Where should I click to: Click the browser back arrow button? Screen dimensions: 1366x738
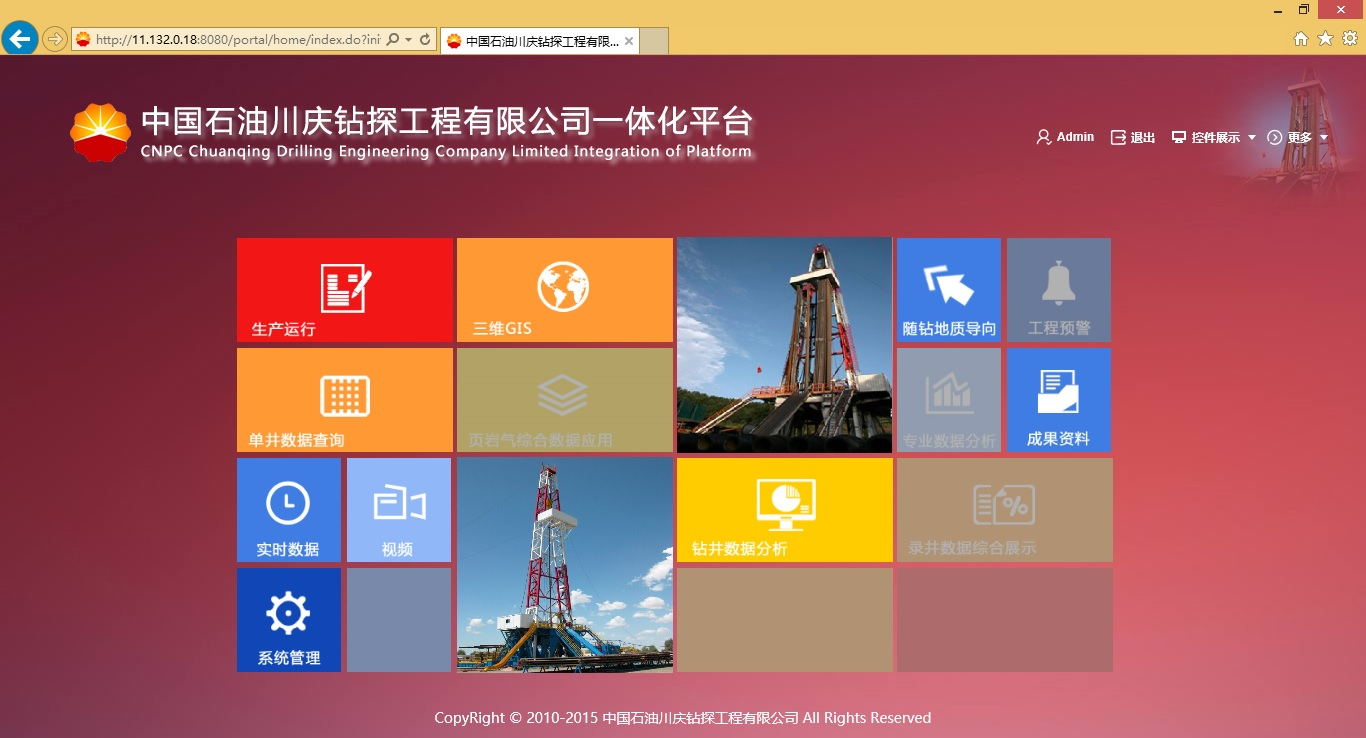coord(20,39)
